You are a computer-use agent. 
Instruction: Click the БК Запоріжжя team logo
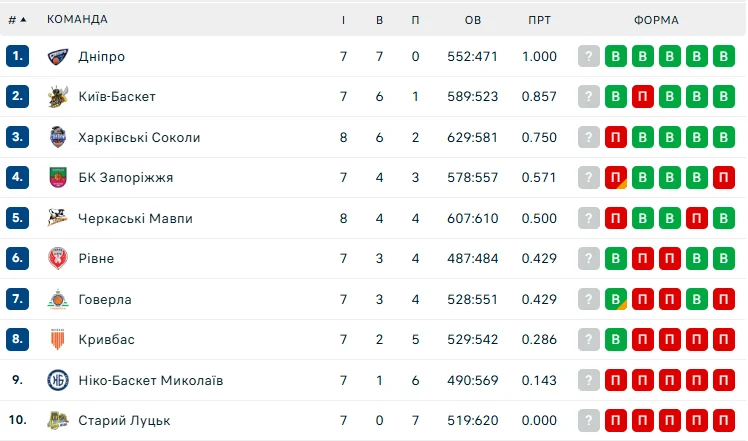pyautogui.click(x=57, y=178)
